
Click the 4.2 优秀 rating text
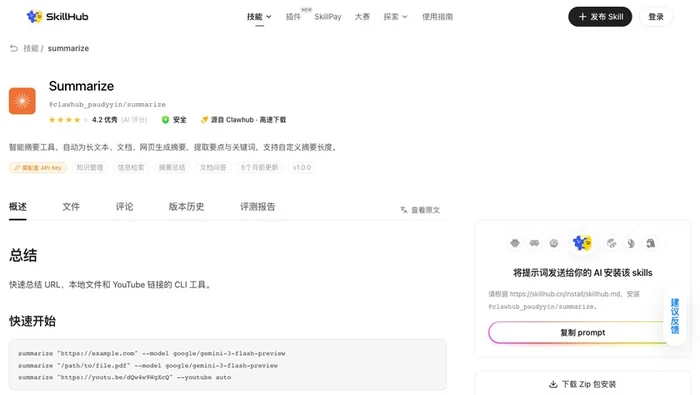104,120
